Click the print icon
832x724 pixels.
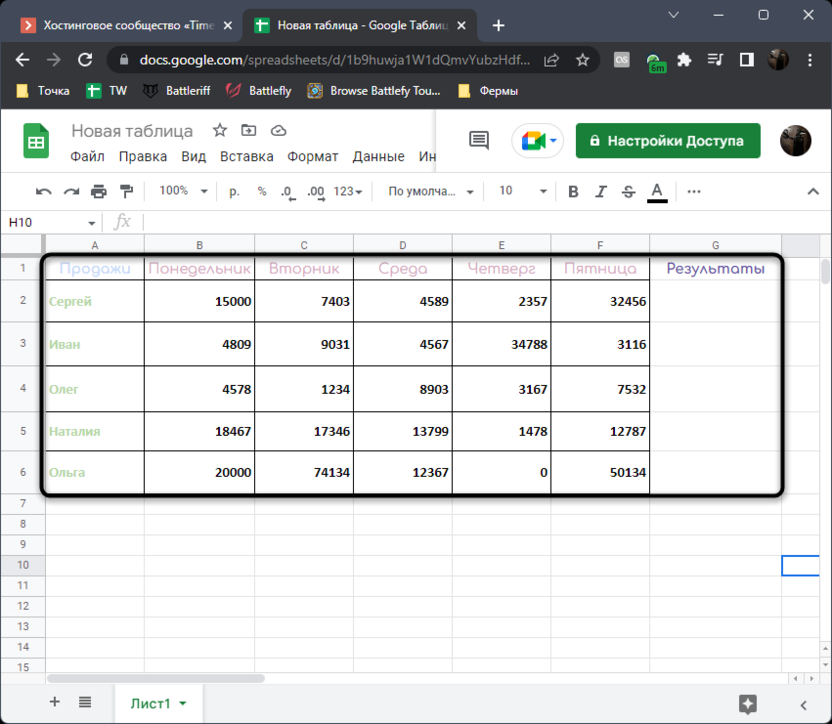99,192
